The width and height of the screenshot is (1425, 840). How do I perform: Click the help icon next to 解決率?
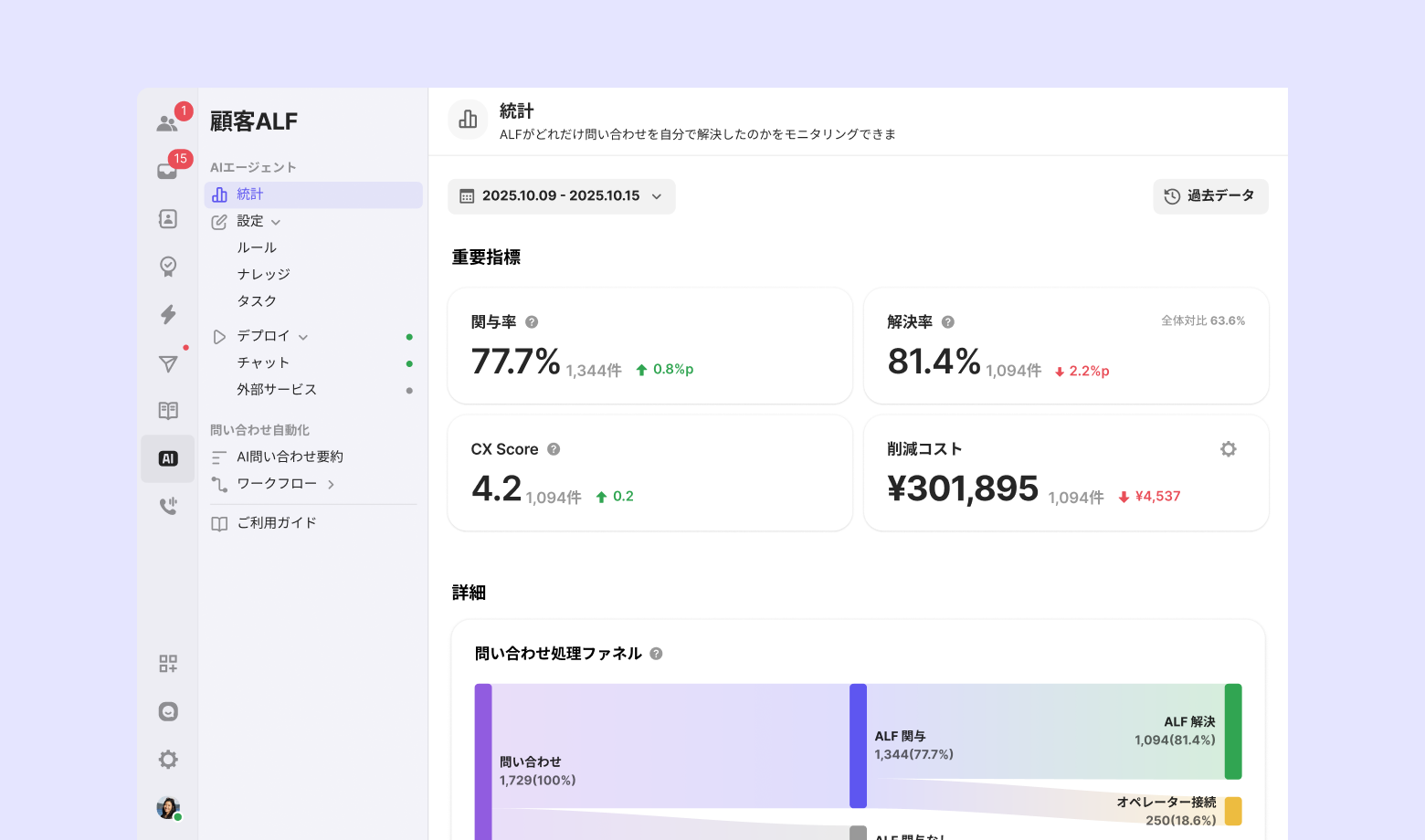(948, 322)
